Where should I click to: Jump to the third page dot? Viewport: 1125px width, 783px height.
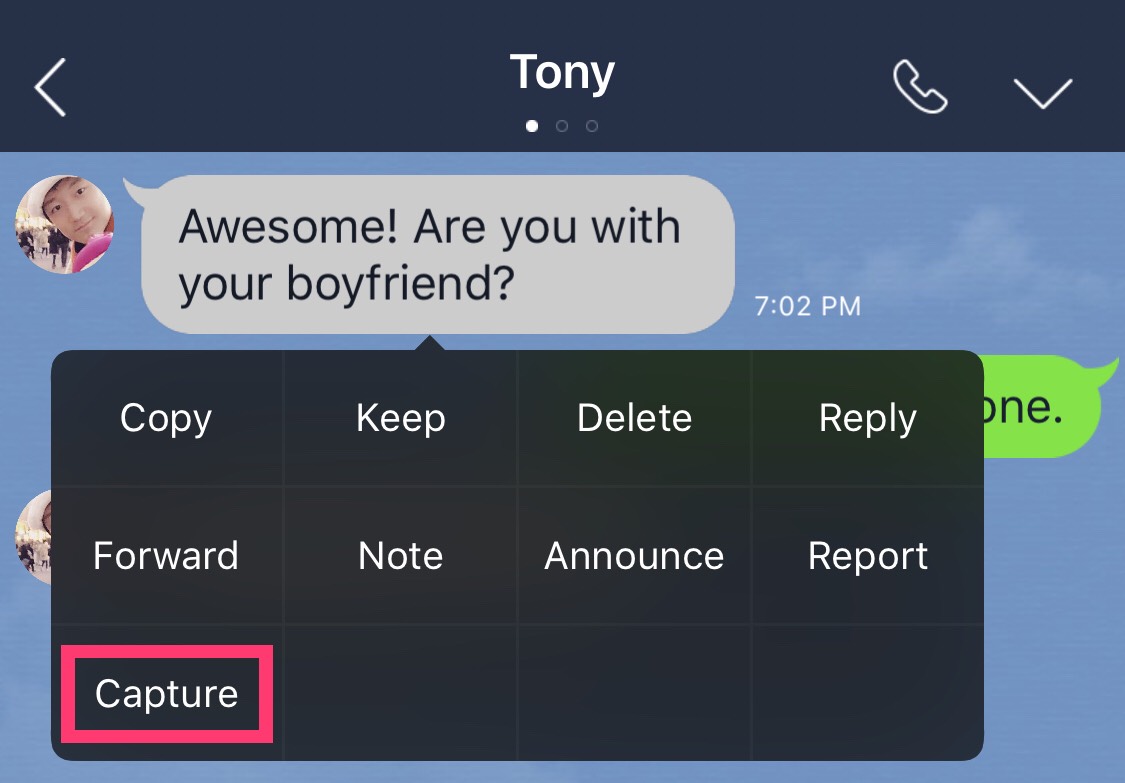click(592, 126)
